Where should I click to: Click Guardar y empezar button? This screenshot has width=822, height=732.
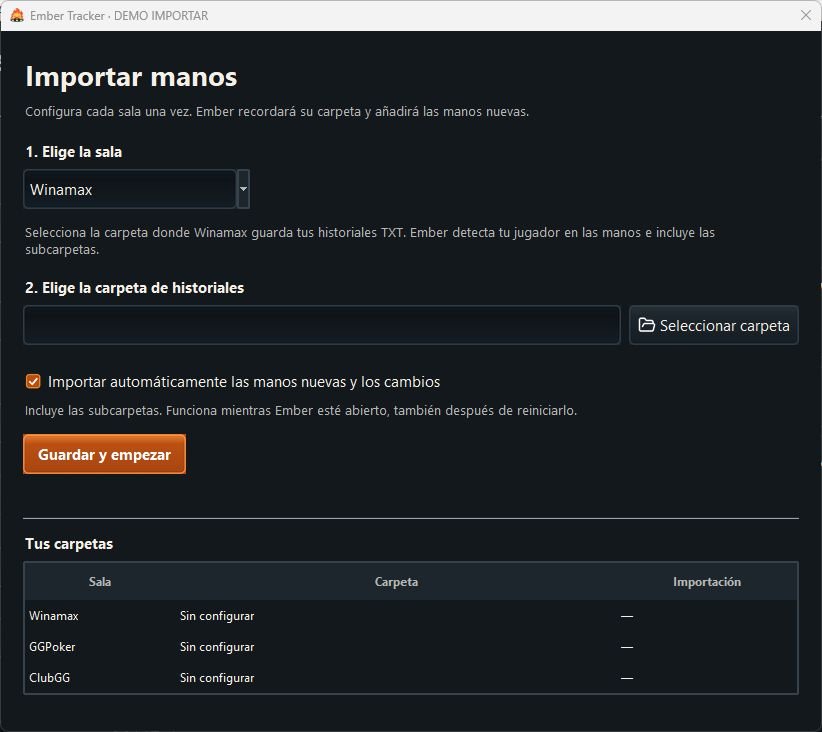tap(104, 454)
